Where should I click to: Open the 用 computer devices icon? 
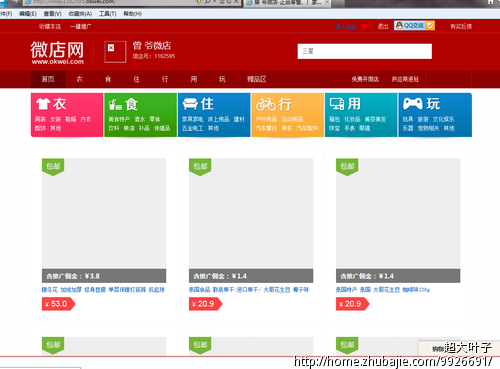click(337, 104)
